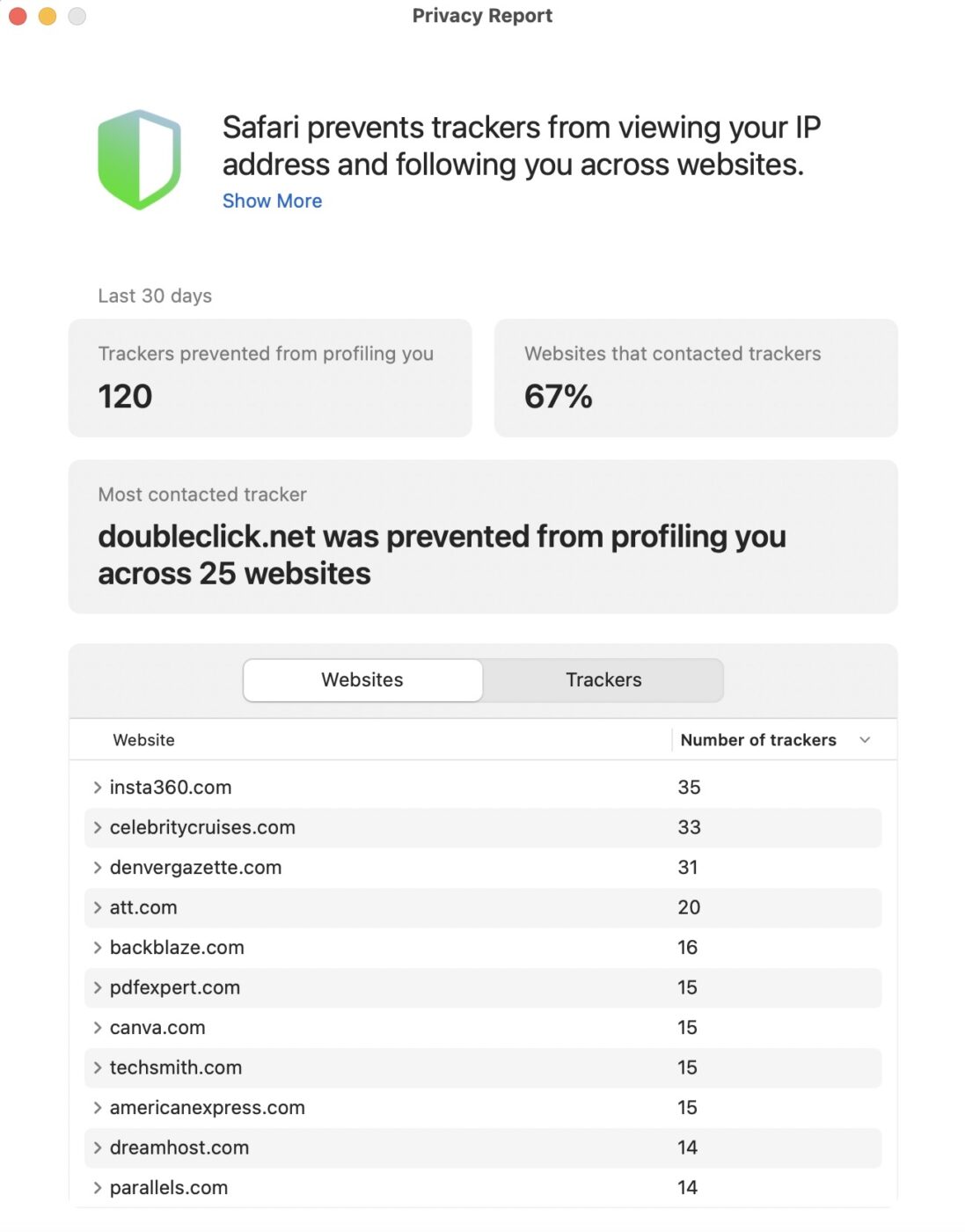965x1232 pixels.
Task: Expand the insta360.com row
Action: click(98, 788)
